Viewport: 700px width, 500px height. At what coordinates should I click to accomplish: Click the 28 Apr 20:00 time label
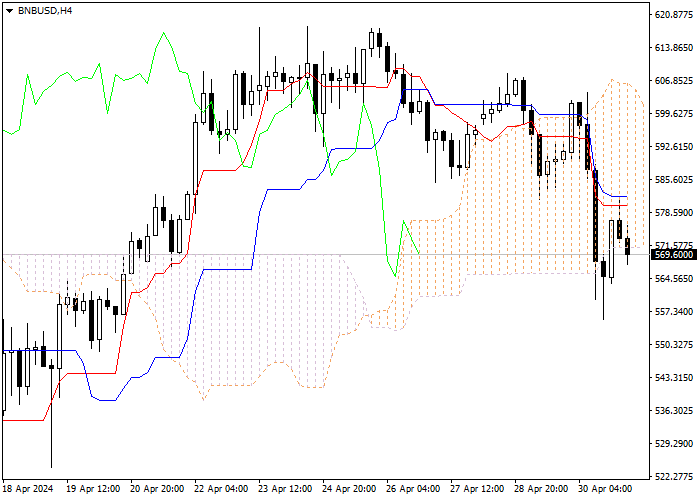tap(542, 489)
